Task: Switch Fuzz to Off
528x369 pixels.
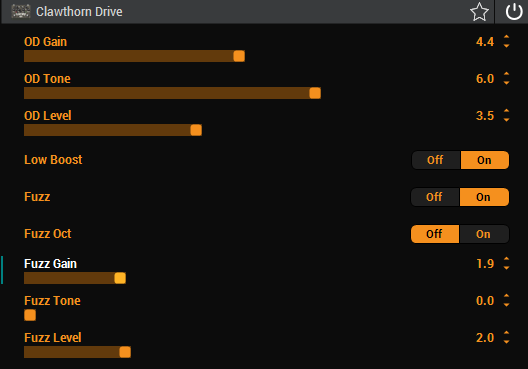Action: pyautogui.click(x=435, y=197)
